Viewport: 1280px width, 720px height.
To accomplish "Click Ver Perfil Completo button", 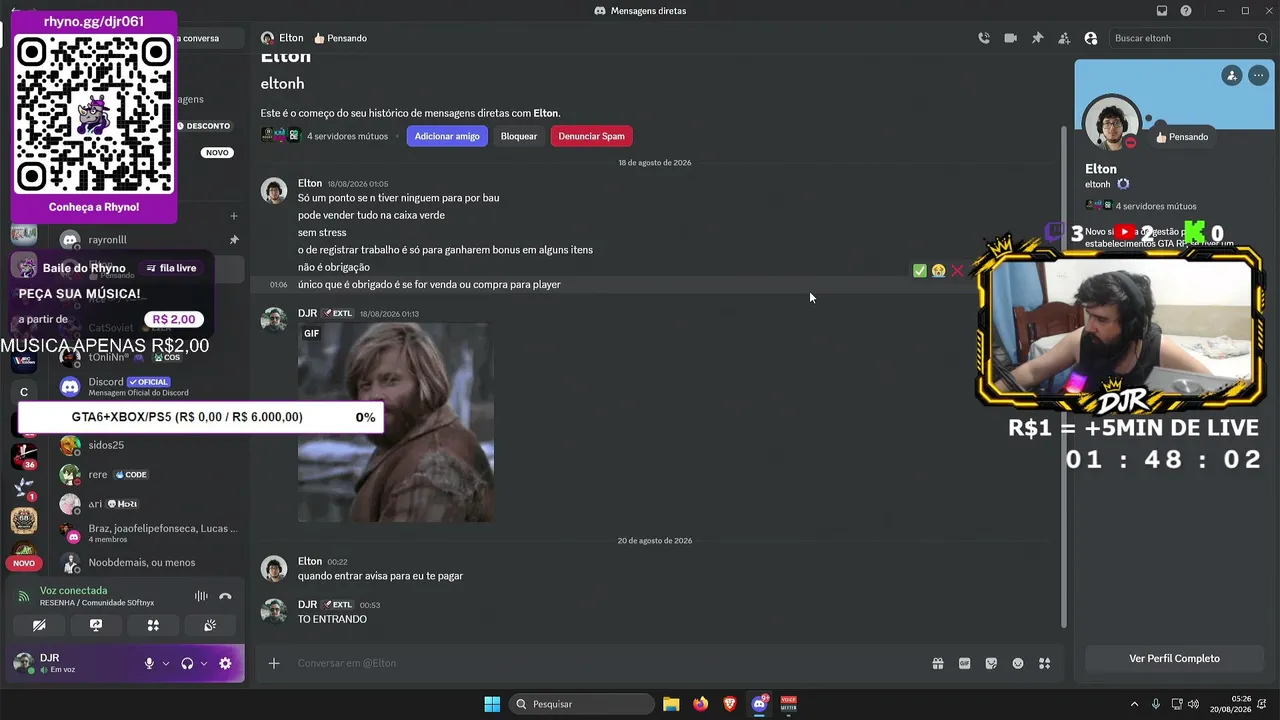I will [x=1174, y=659].
